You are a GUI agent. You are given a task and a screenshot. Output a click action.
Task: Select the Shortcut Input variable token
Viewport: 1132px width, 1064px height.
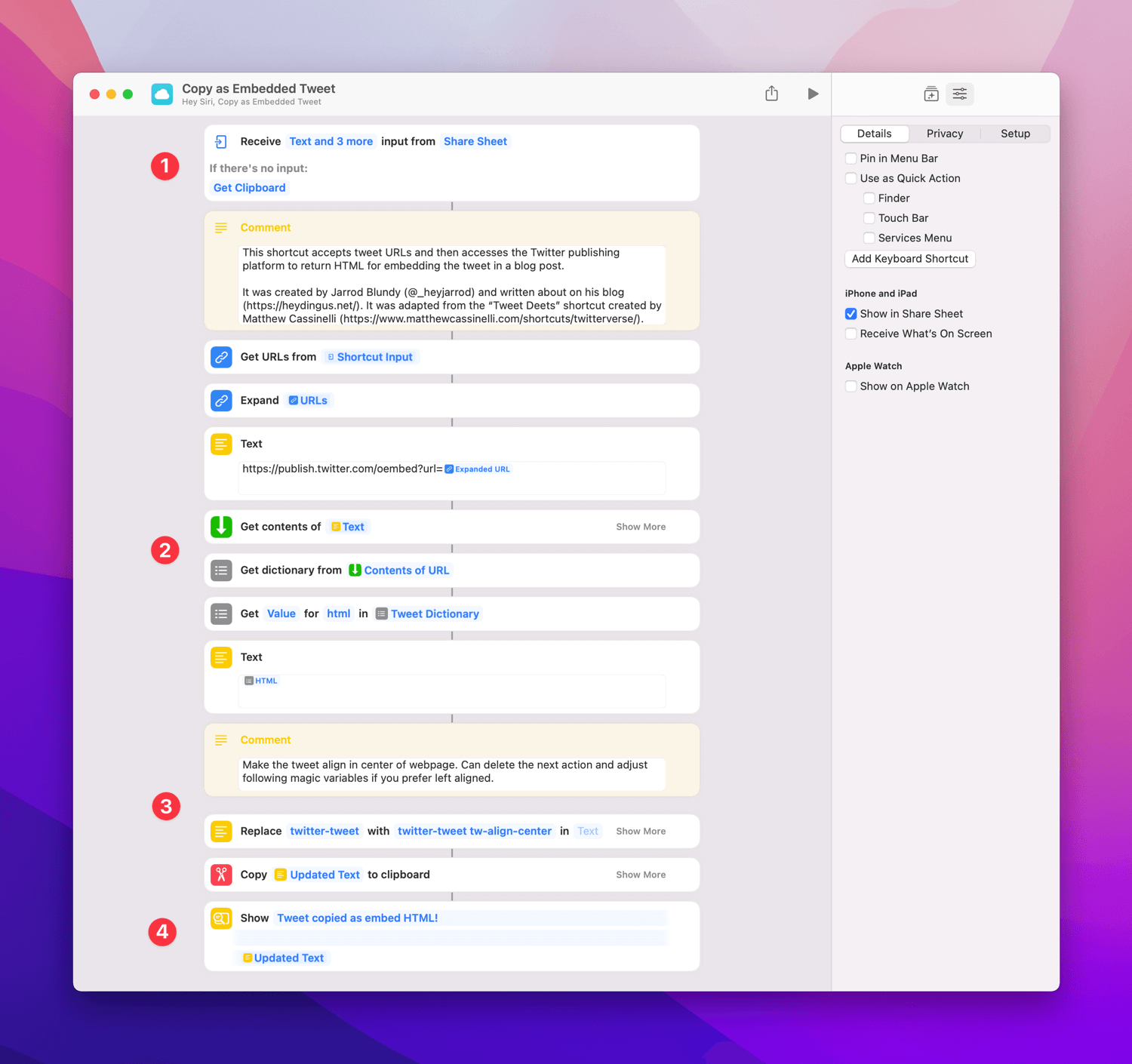370,357
